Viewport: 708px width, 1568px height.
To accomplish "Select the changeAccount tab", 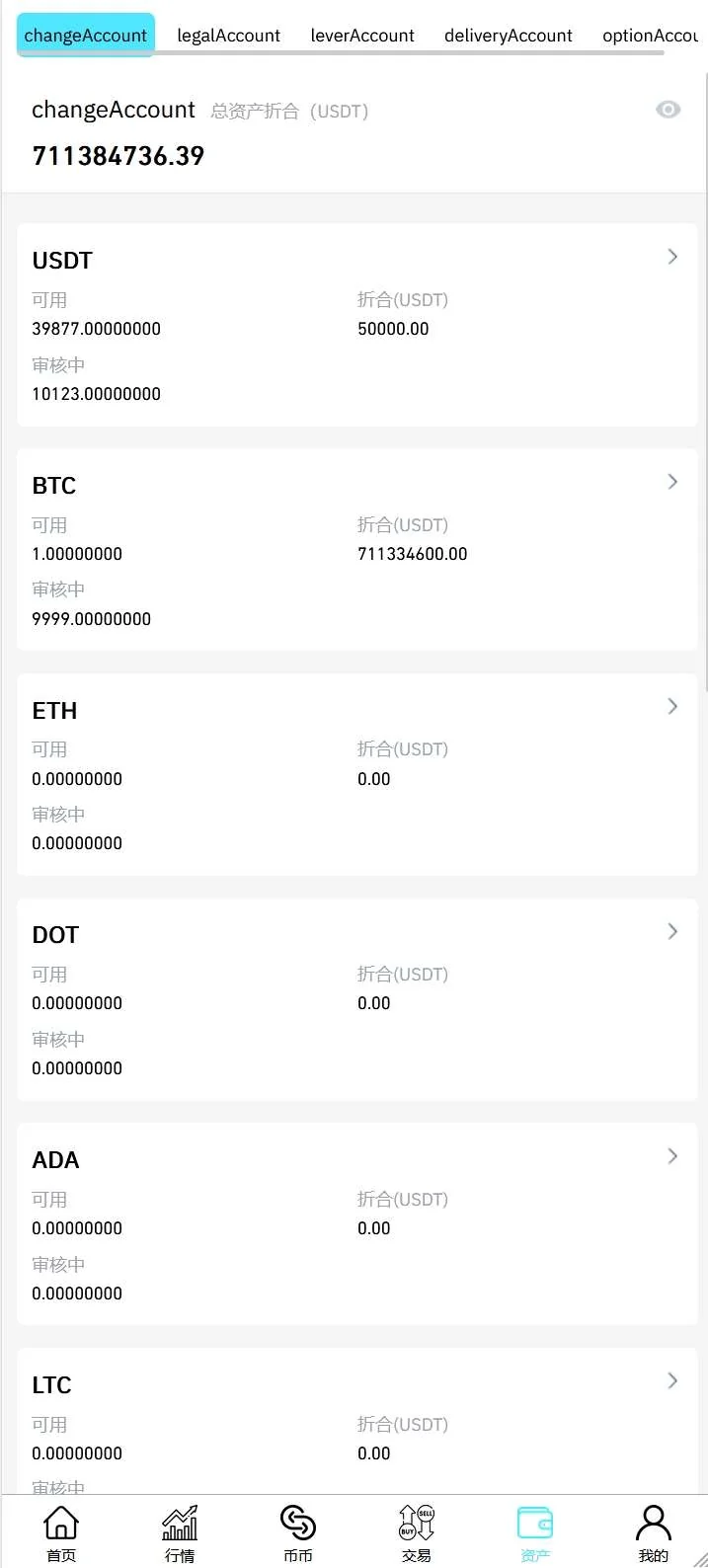I will coord(86,36).
